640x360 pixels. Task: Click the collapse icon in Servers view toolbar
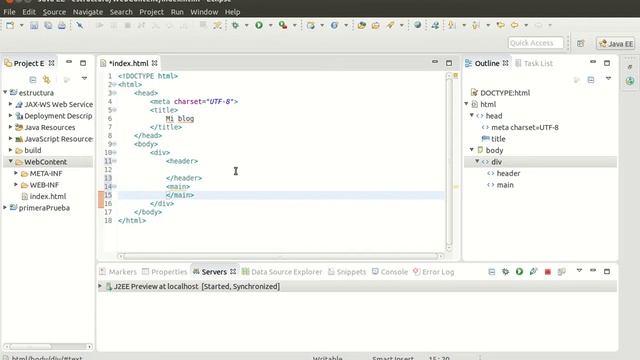tap(491, 271)
